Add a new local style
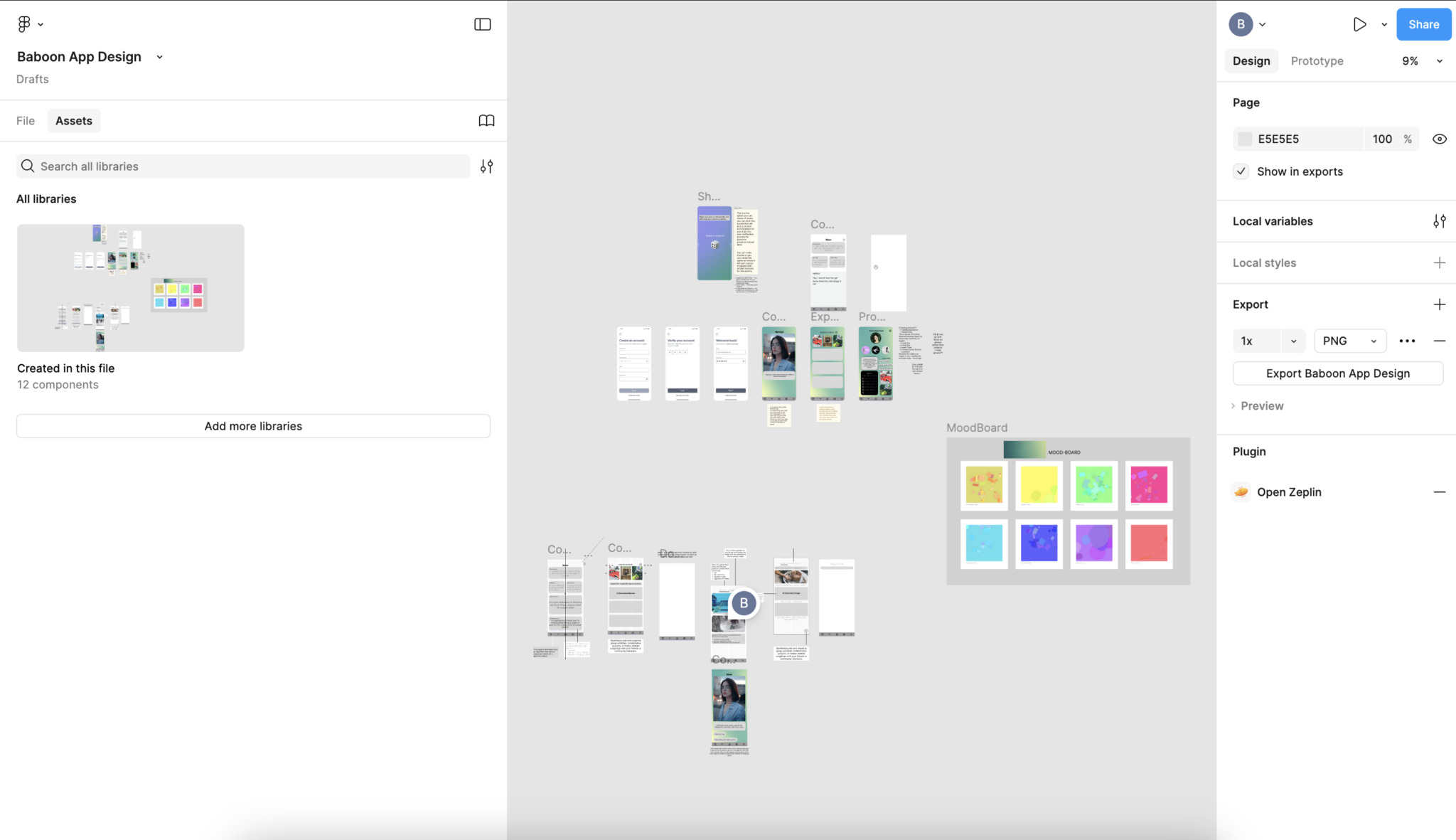 coord(1439,263)
